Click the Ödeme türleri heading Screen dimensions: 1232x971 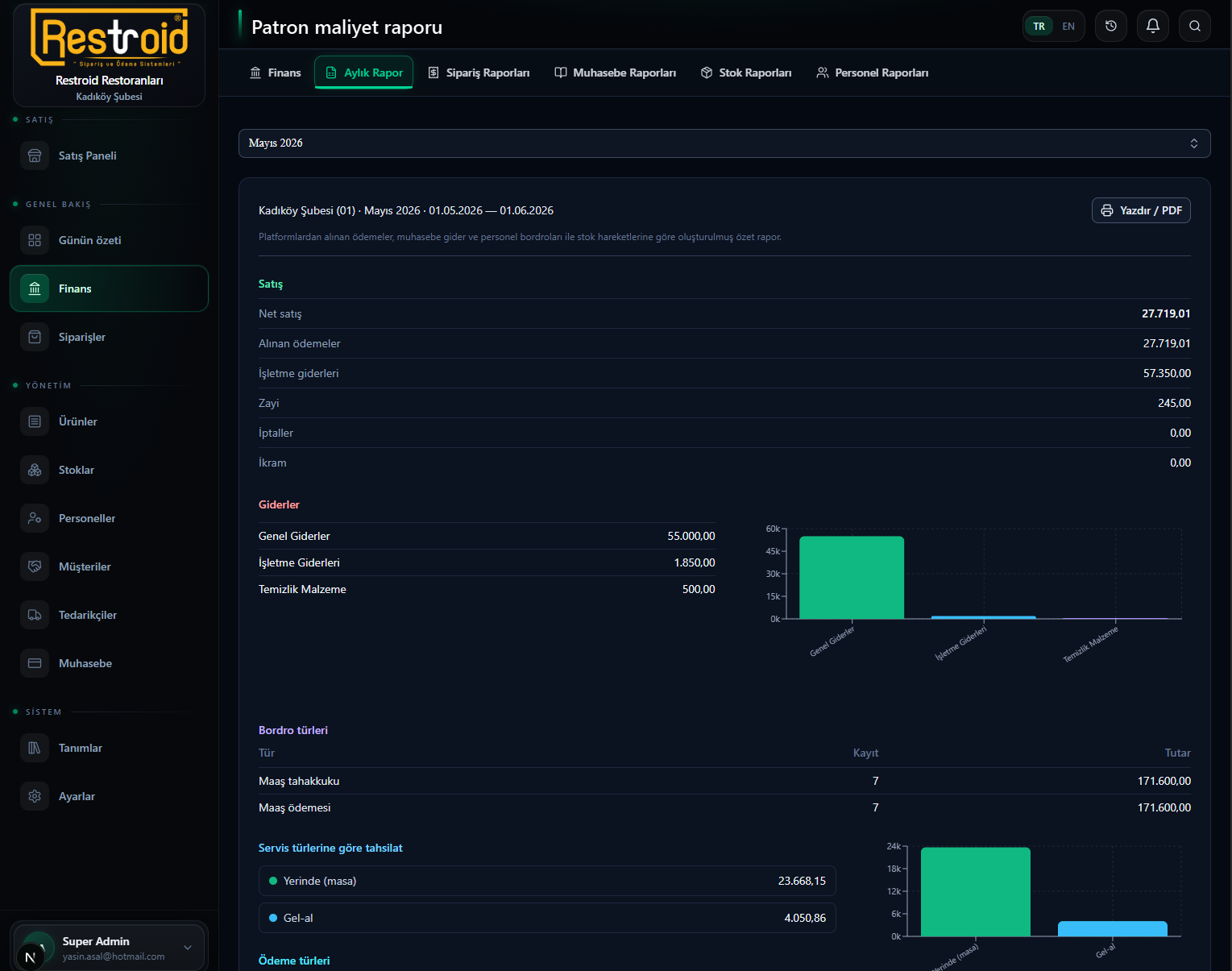[x=294, y=961]
